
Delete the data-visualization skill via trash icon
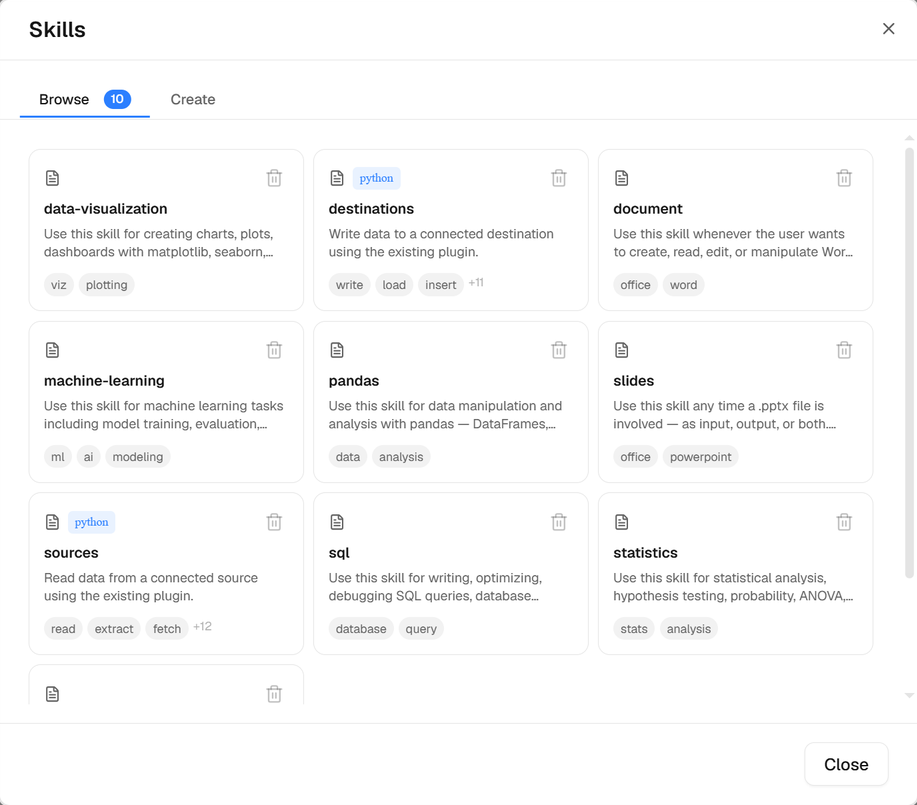[274, 178]
